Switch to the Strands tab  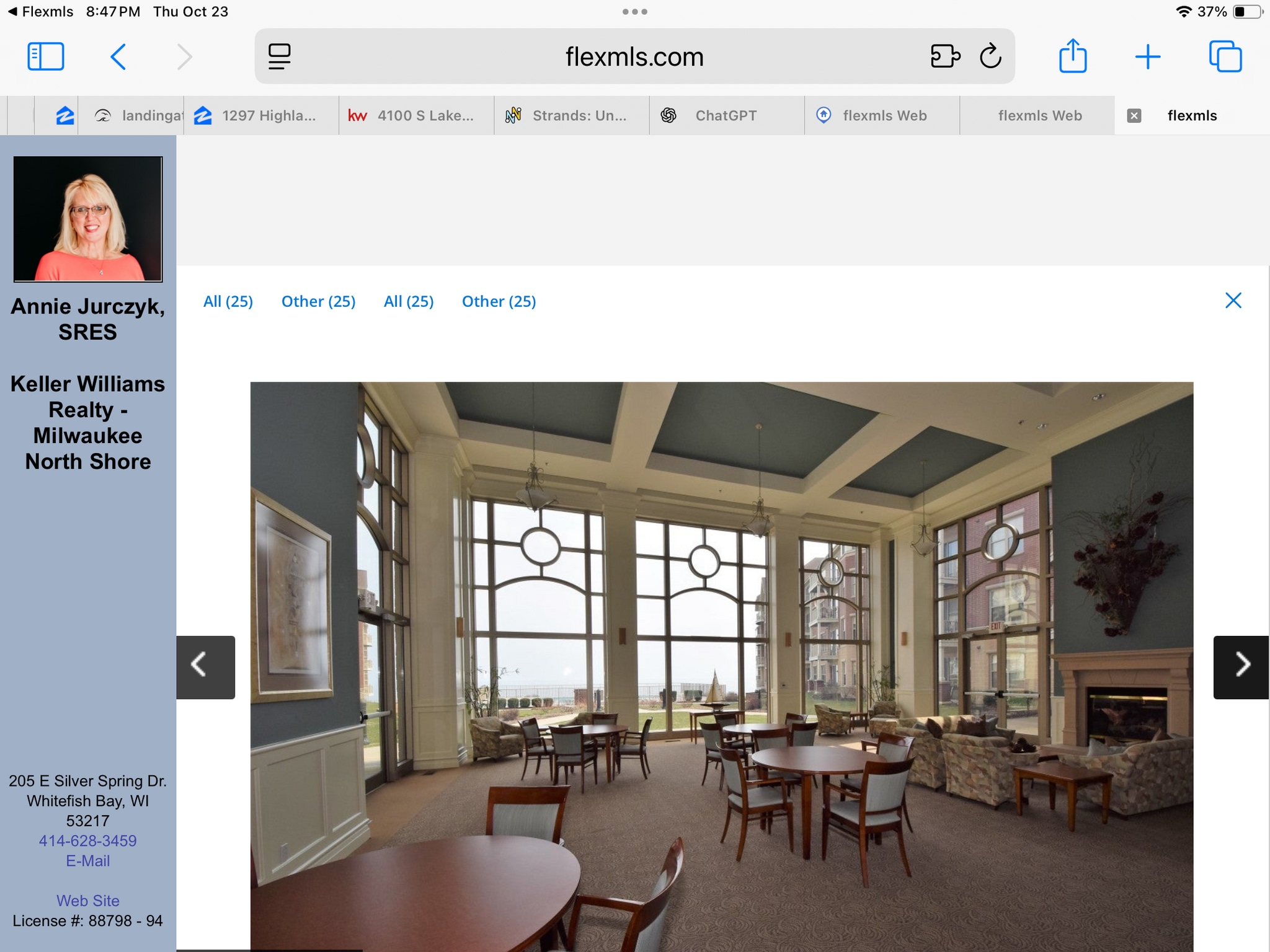point(571,115)
